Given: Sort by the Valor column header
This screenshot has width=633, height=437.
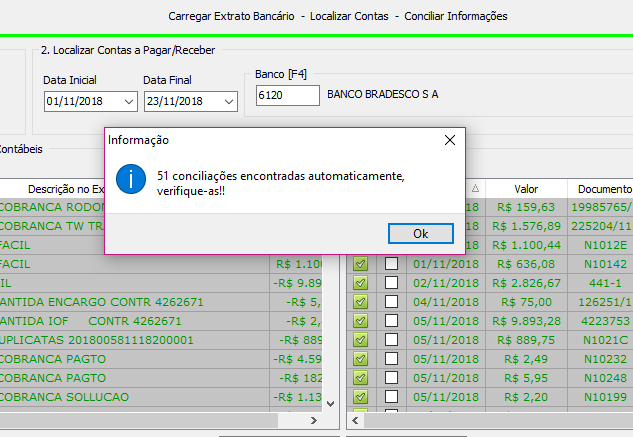Looking at the screenshot, I should coord(526,189).
